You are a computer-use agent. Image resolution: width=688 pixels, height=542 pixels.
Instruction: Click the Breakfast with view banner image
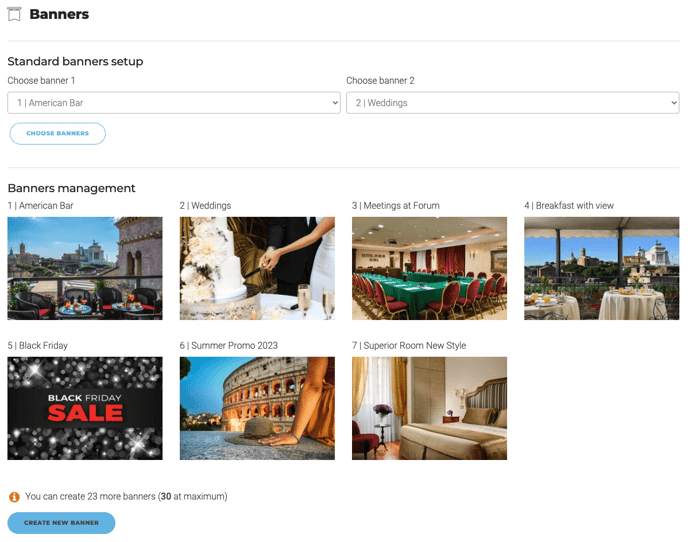pos(601,268)
